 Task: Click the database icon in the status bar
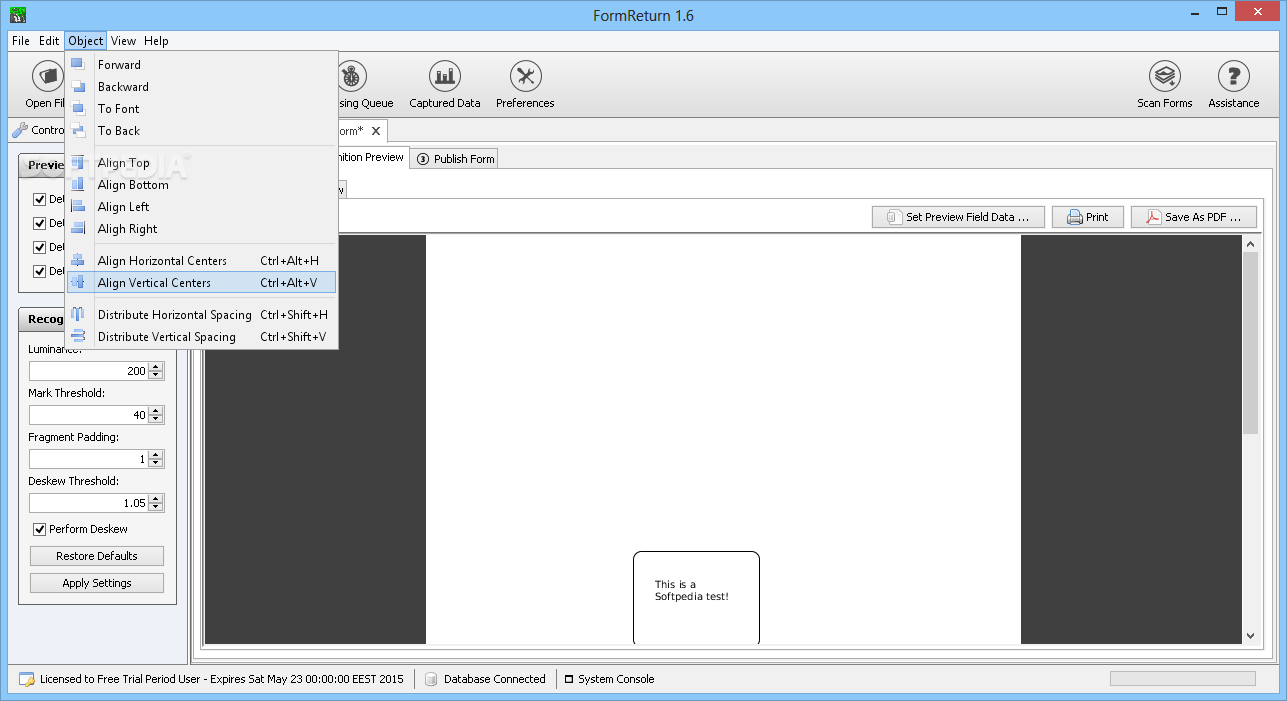(x=431, y=679)
